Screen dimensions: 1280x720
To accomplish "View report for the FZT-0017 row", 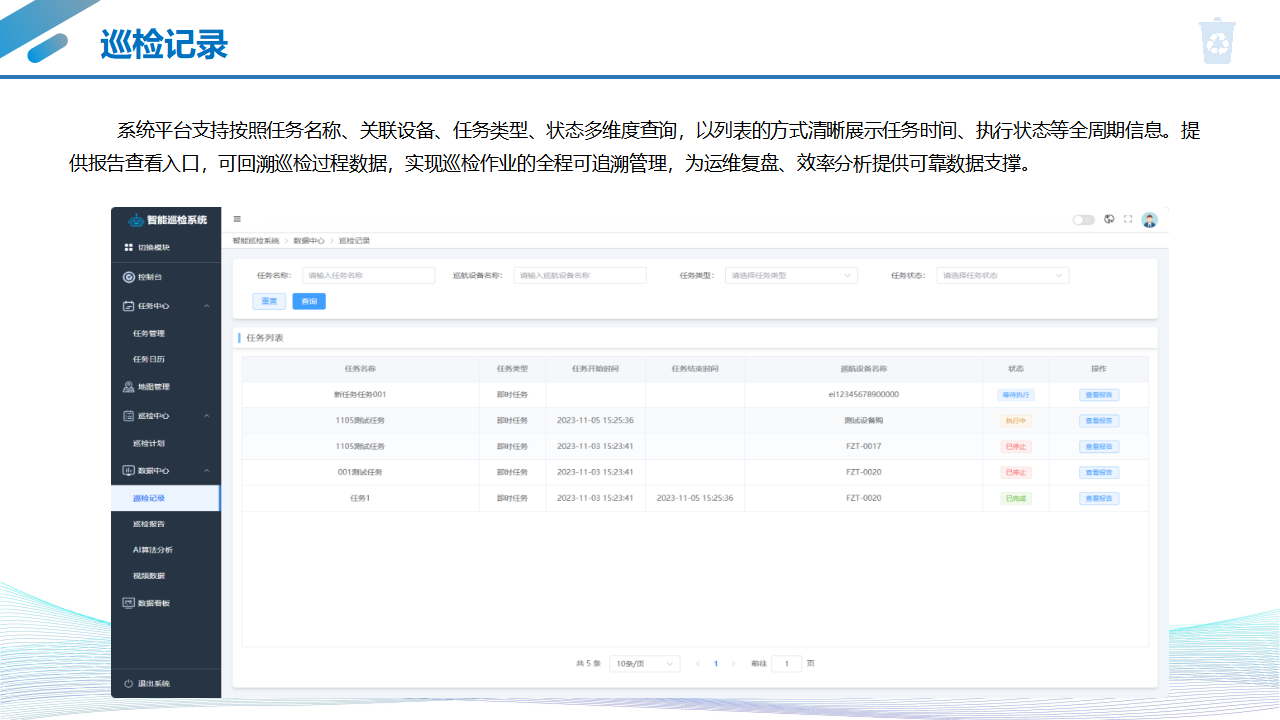I will [x=1099, y=447].
